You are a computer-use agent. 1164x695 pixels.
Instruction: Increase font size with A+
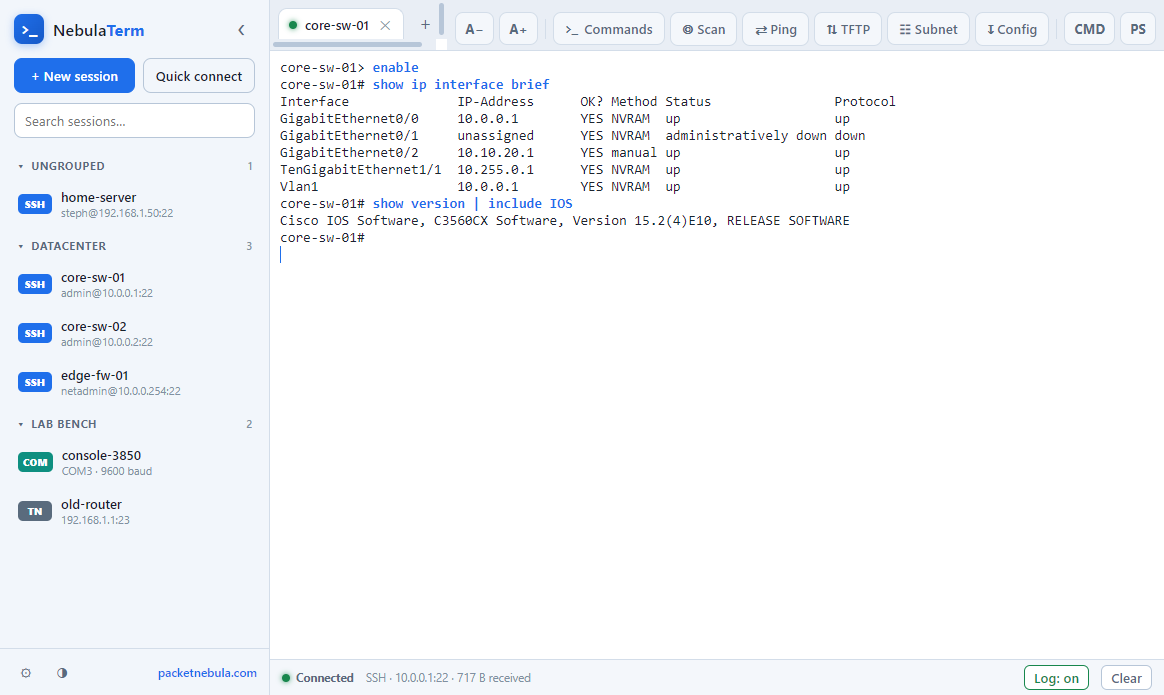(518, 29)
